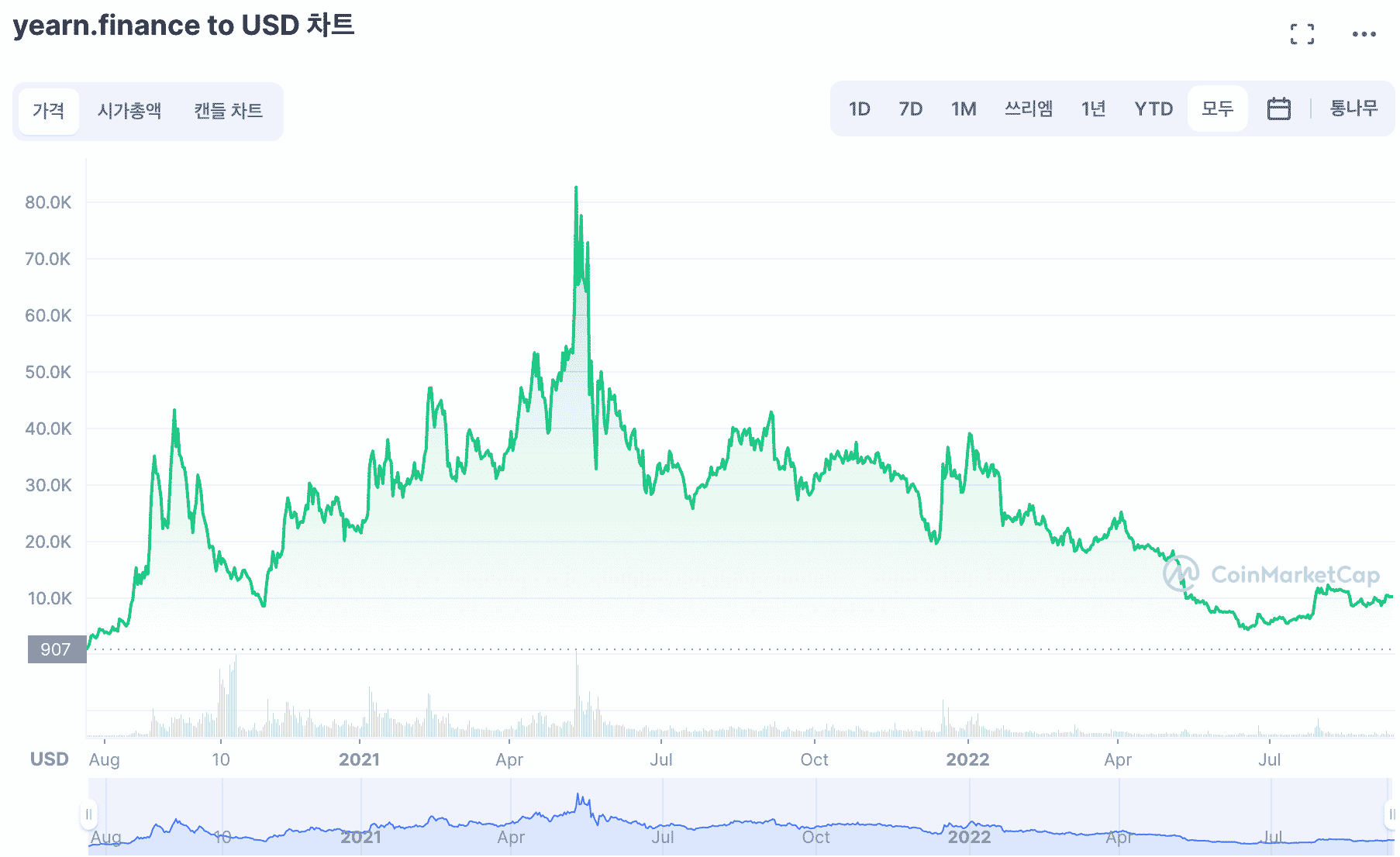Image resolution: width=1400 pixels, height=857 pixels.
Task: Click the 10.0K axis label
Action: (x=50, y=598)
